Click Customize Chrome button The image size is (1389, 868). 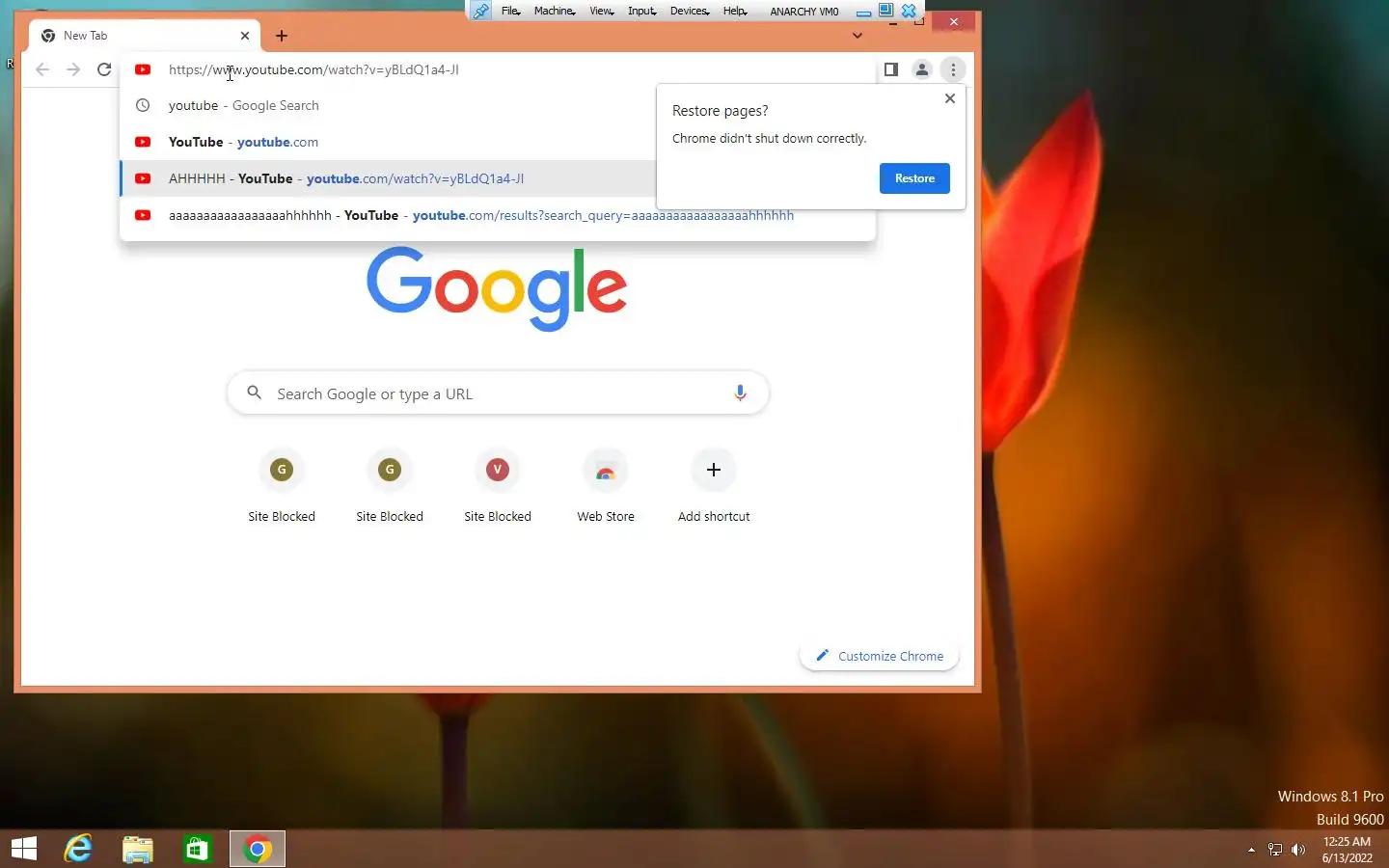pyautogui.click(x=880, y=656)
